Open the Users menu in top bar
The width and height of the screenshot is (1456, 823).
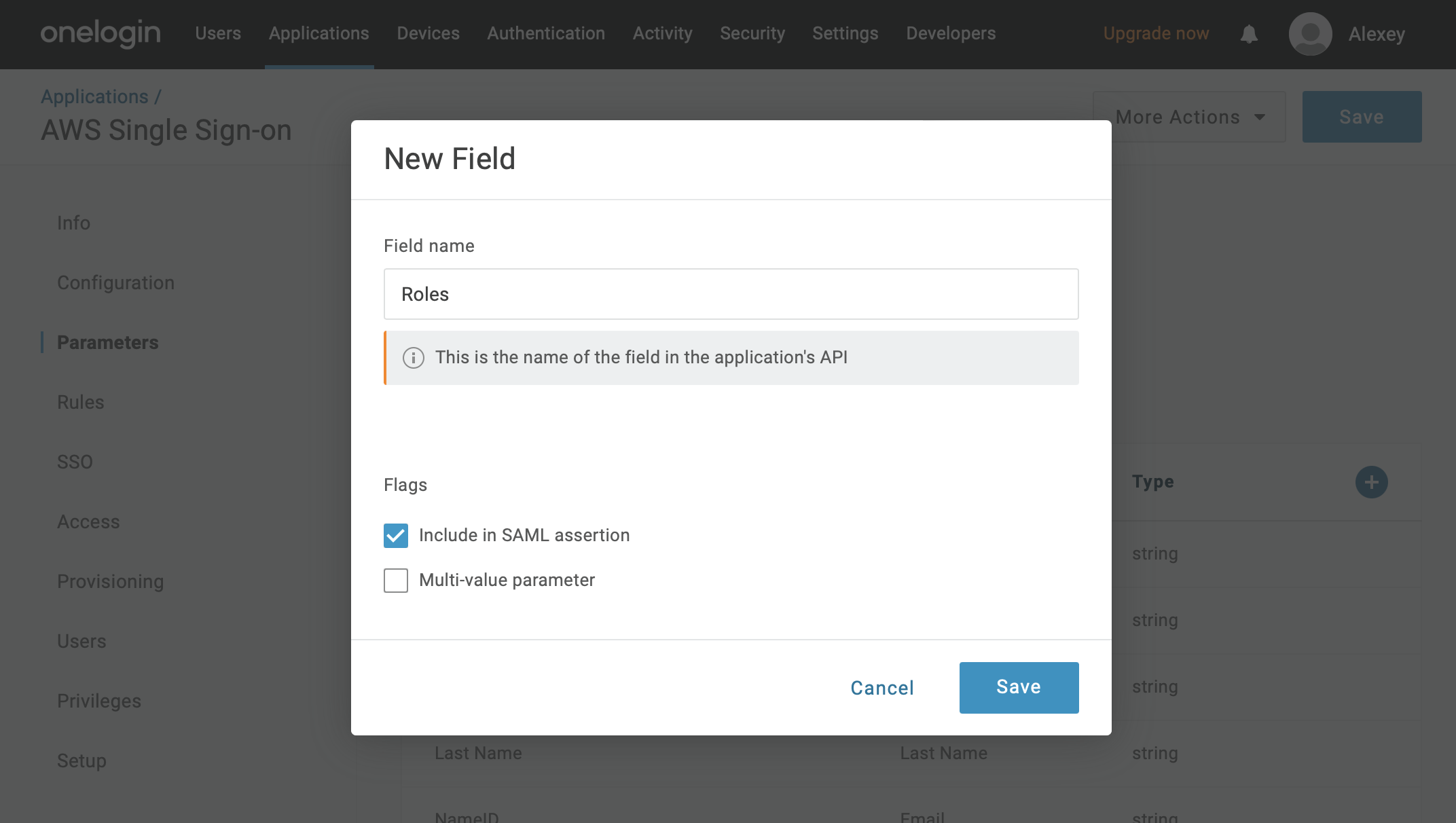tap(218, 33)
